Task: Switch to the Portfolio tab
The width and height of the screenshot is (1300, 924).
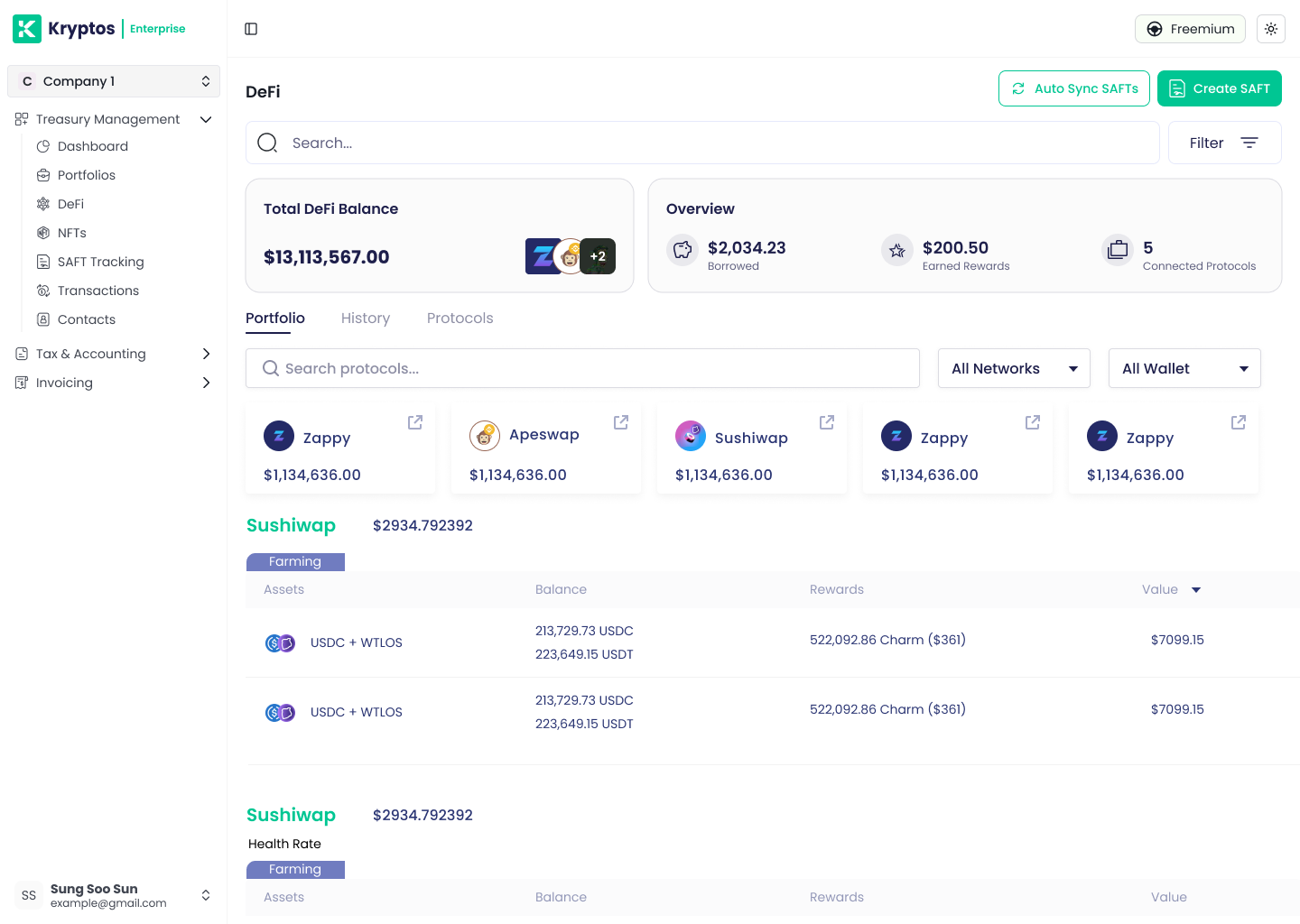Action: point(275,318)
